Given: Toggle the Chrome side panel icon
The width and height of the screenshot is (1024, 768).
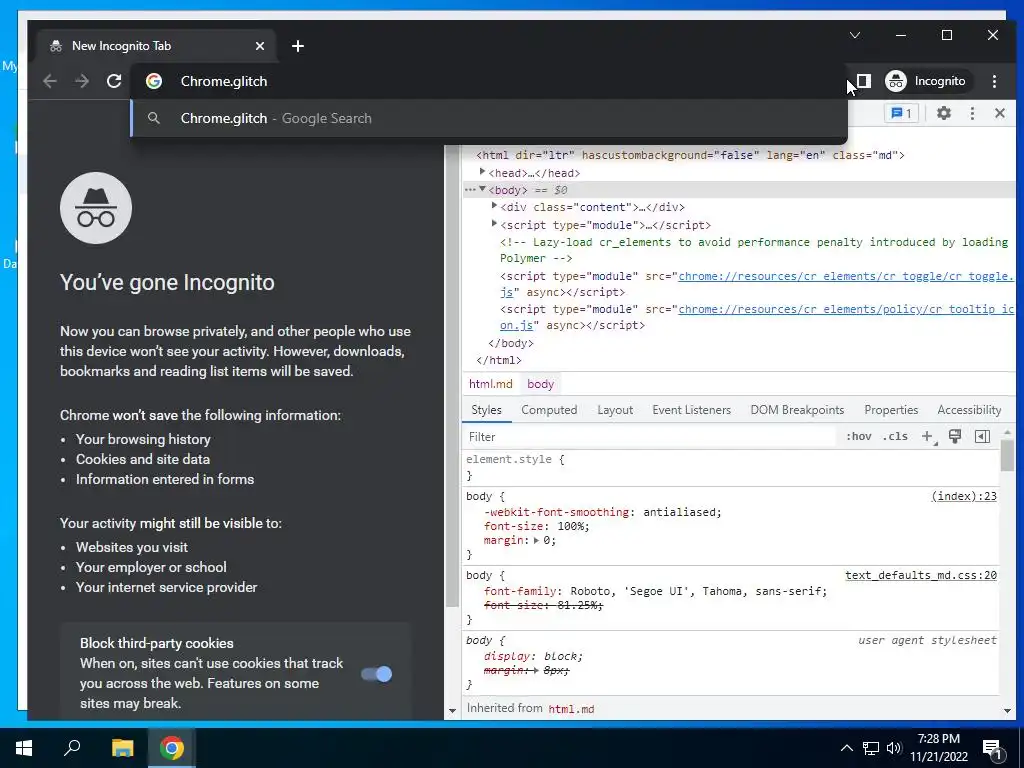Looking at the screenshot, I should pos(863,81).
